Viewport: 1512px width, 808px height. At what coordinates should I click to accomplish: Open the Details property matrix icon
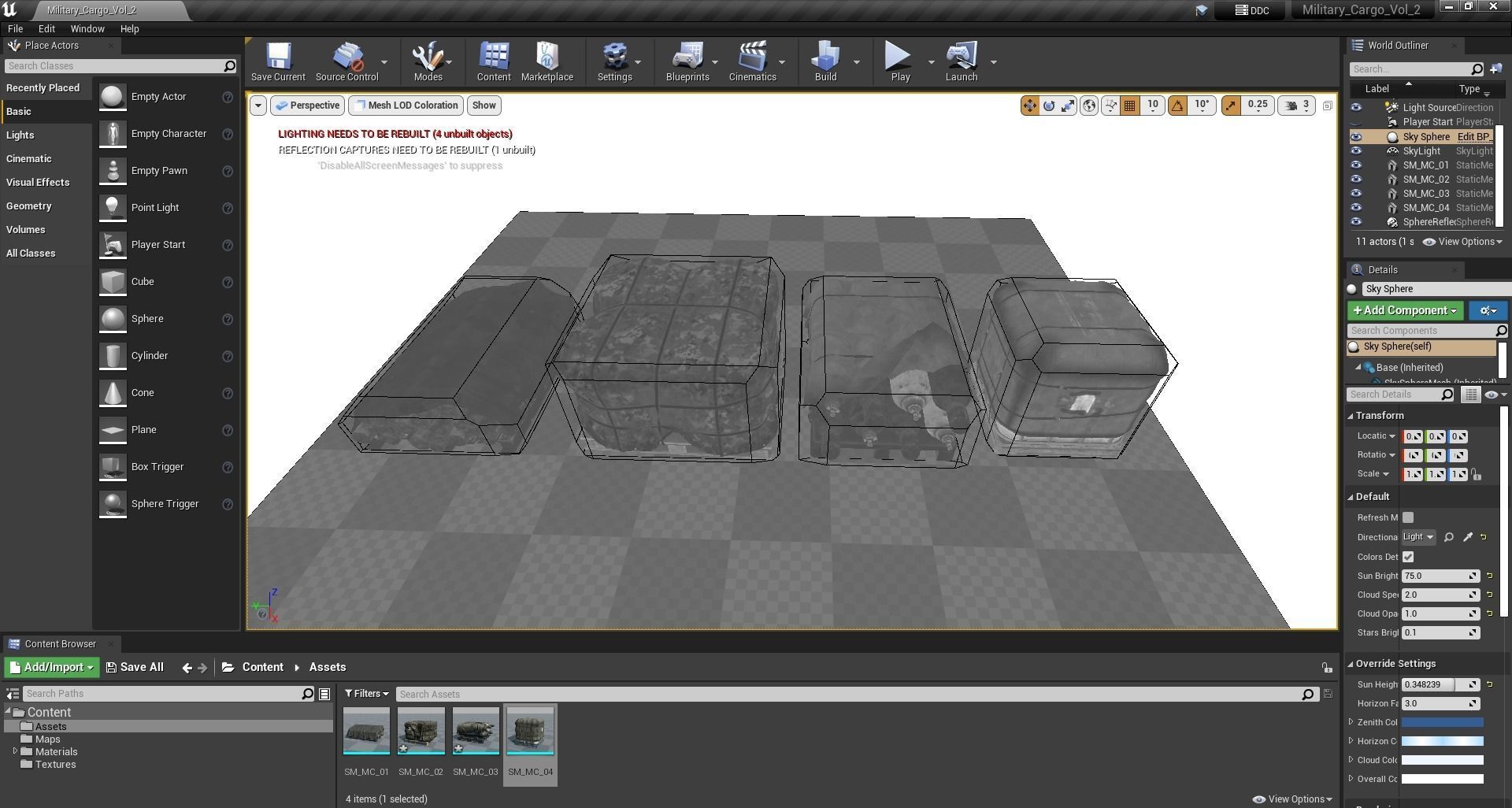pos(1470,395)
